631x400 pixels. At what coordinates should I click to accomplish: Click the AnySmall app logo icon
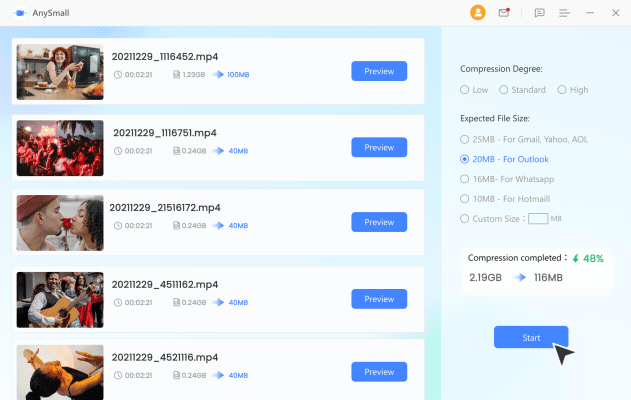click(21, 13)
